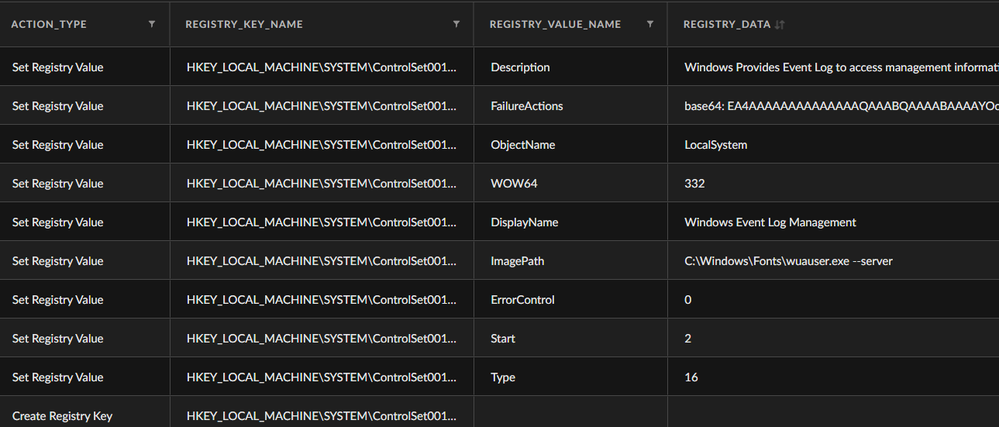The height and width of the screenshot is (427, 999).
Task: Click registry key path in Create Registry Key row
Action: point(321,415)
